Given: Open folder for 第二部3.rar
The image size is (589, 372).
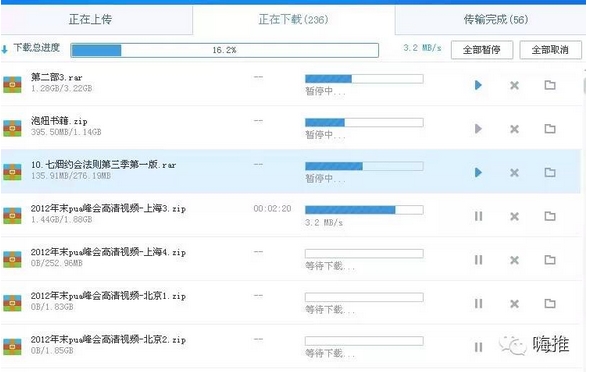Looking at the screenshot, I should coord(550,85).
